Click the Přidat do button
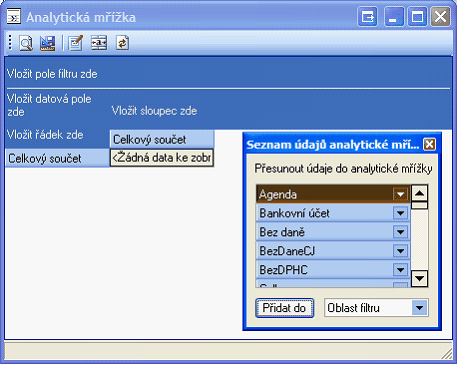The image size is (458, 365). coord(284,308)
